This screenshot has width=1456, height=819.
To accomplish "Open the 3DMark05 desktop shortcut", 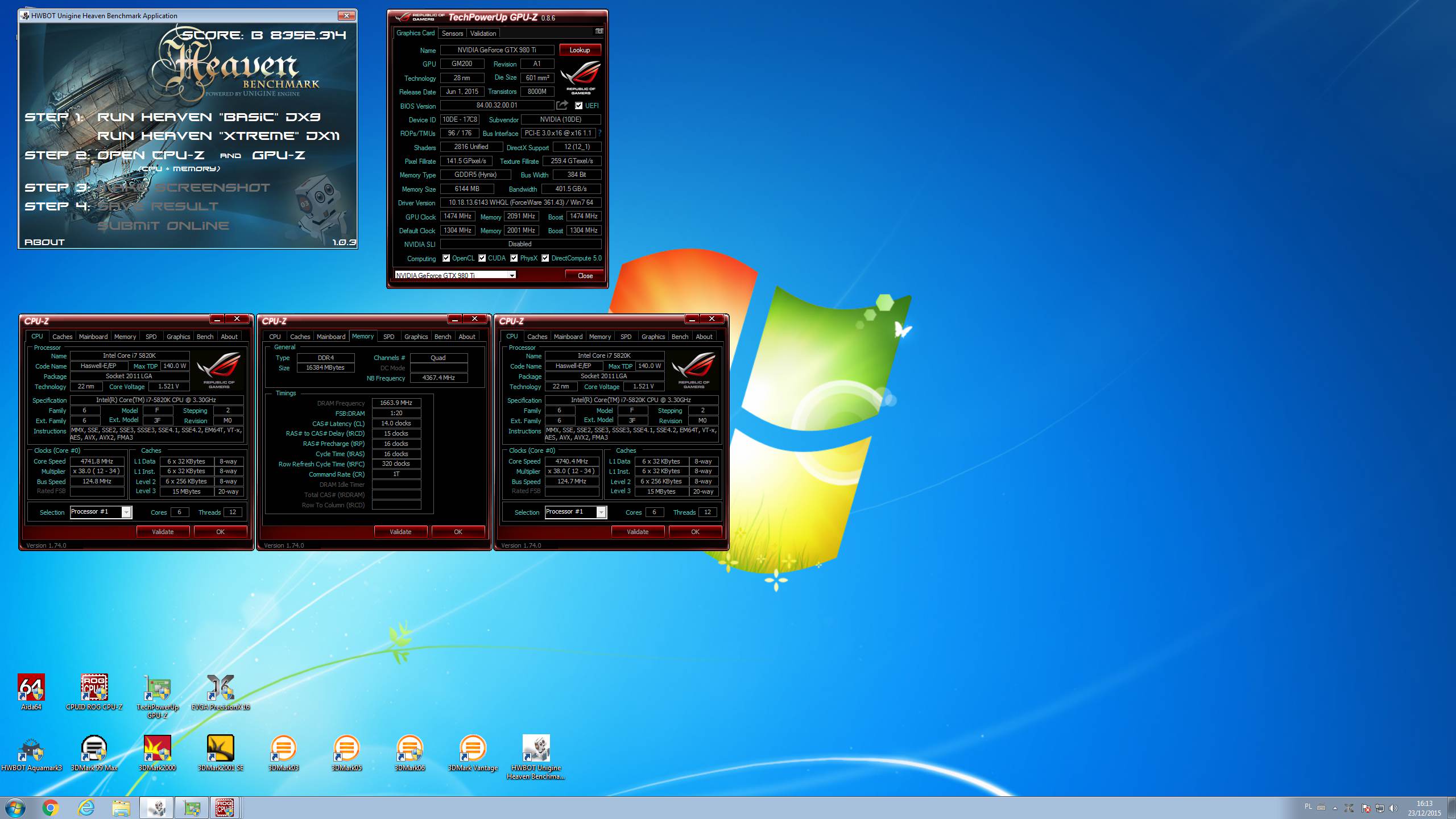I will 346,753.
